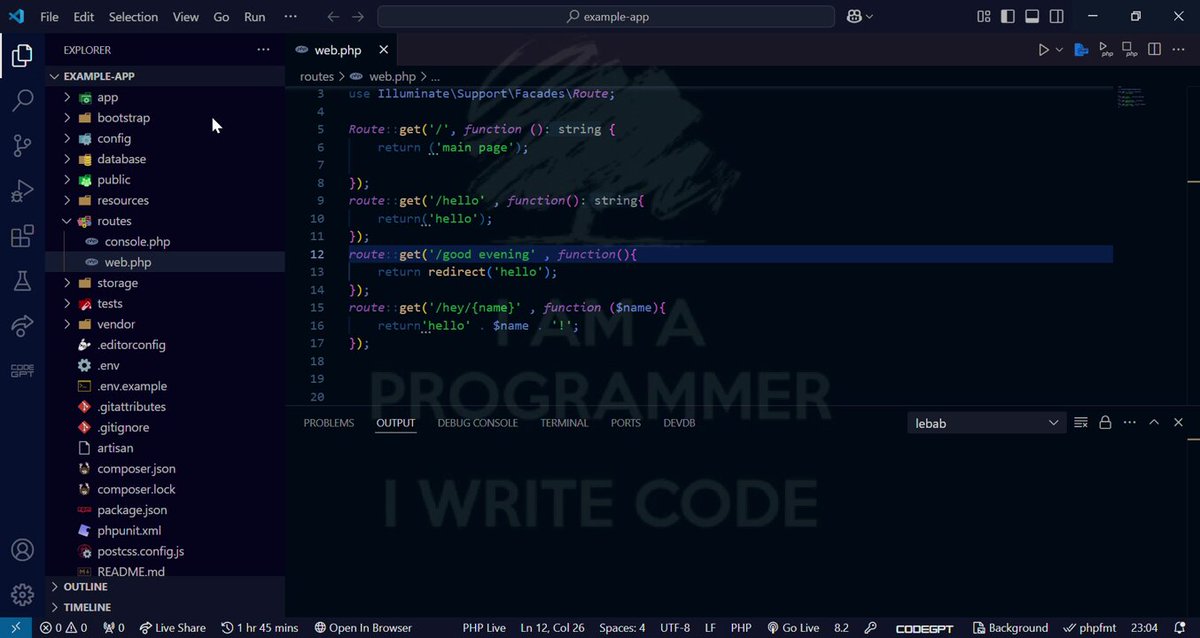Run the code with play button

(x=1043, y=49)
